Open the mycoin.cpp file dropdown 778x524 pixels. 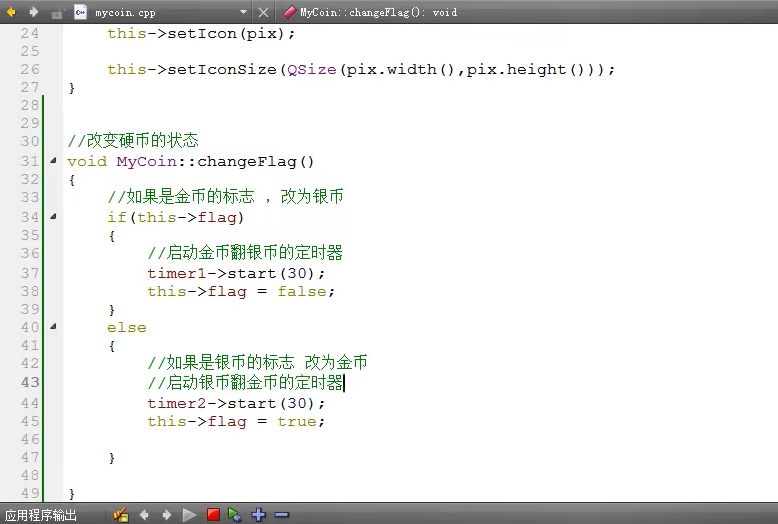pos(243,12)
